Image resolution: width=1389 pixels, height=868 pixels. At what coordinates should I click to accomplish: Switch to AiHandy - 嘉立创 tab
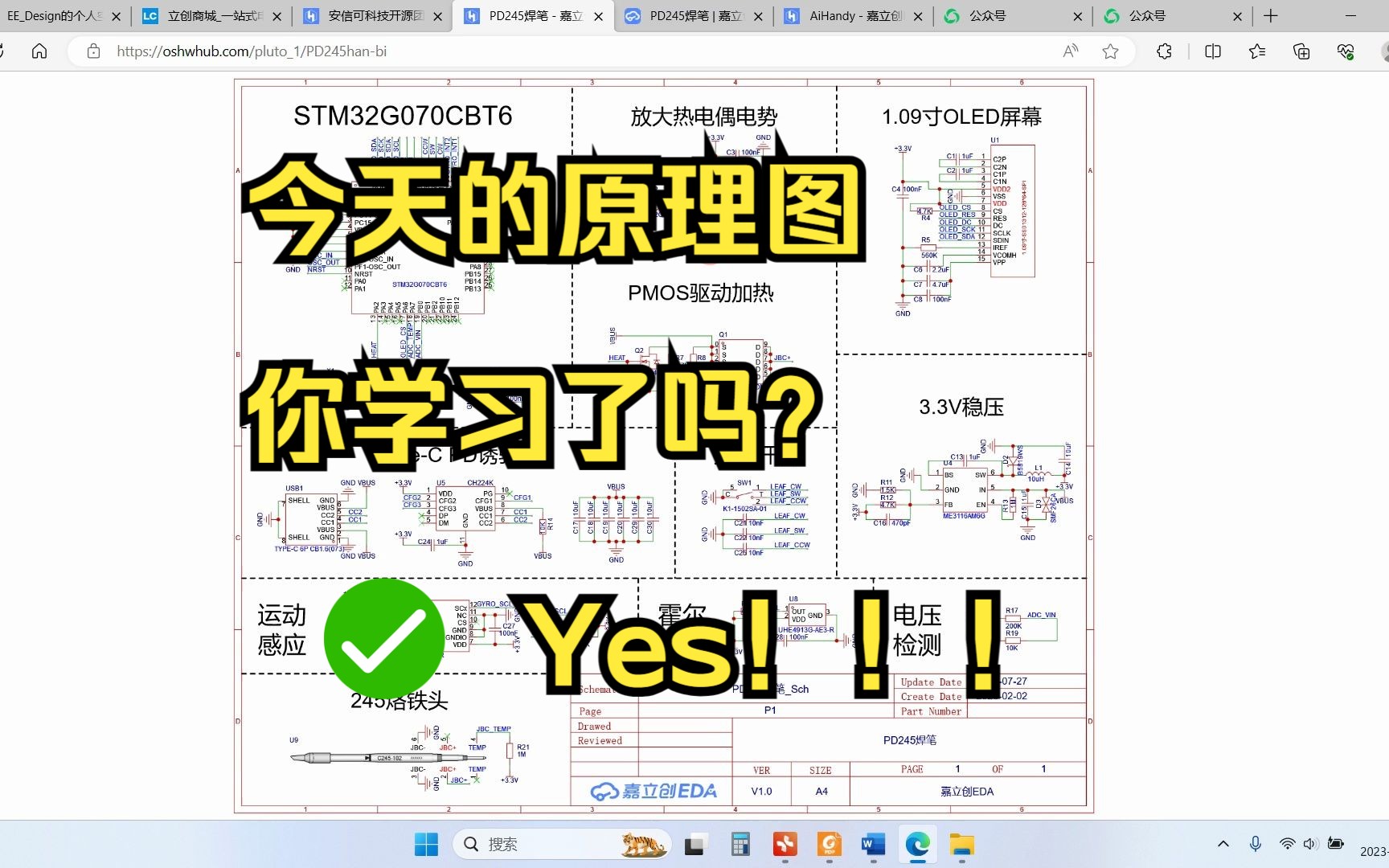(855, 16)
